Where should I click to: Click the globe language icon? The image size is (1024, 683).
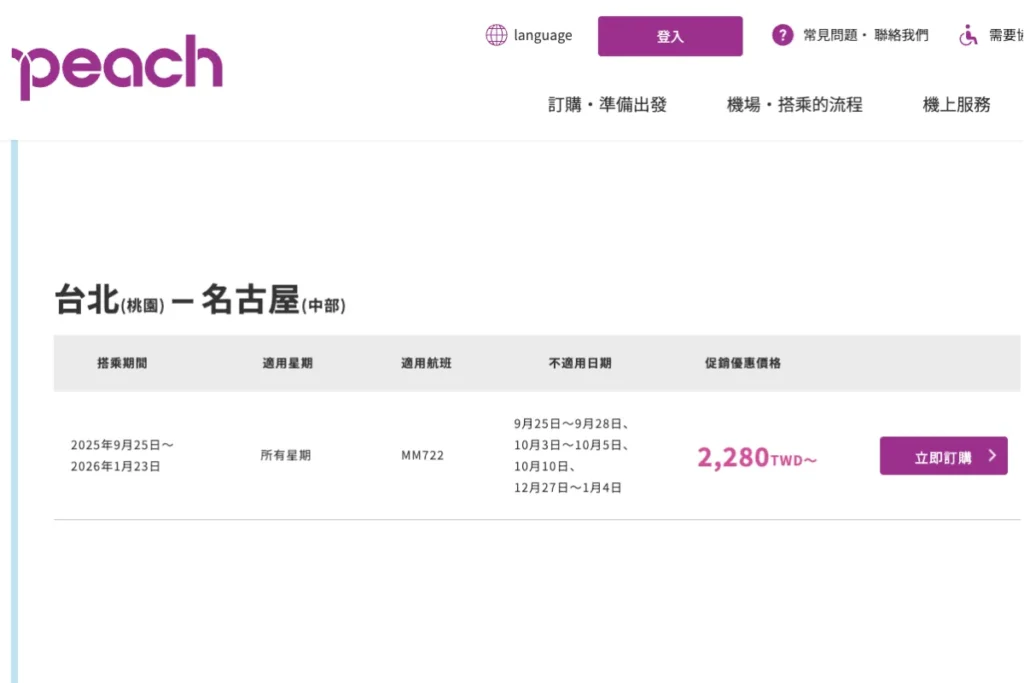[496, 35]
